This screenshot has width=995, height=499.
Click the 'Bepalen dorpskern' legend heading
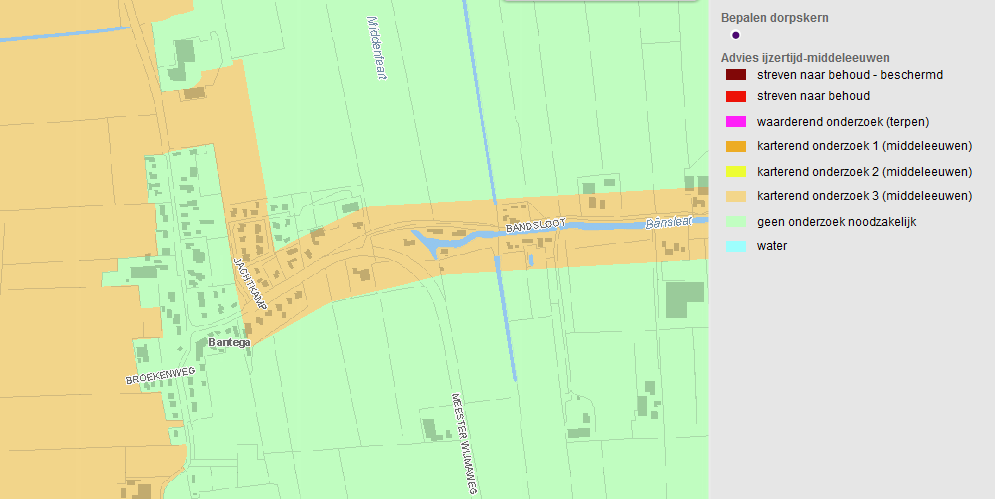pyautogui.click(x=774, y=18)
